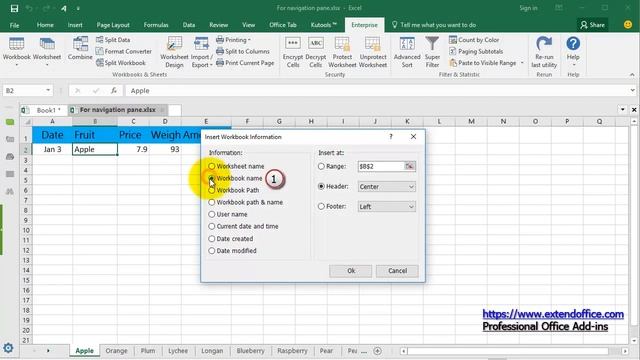Select the Workbook Path option
This screenshot has height=360, width=640.
coord(234,190)
